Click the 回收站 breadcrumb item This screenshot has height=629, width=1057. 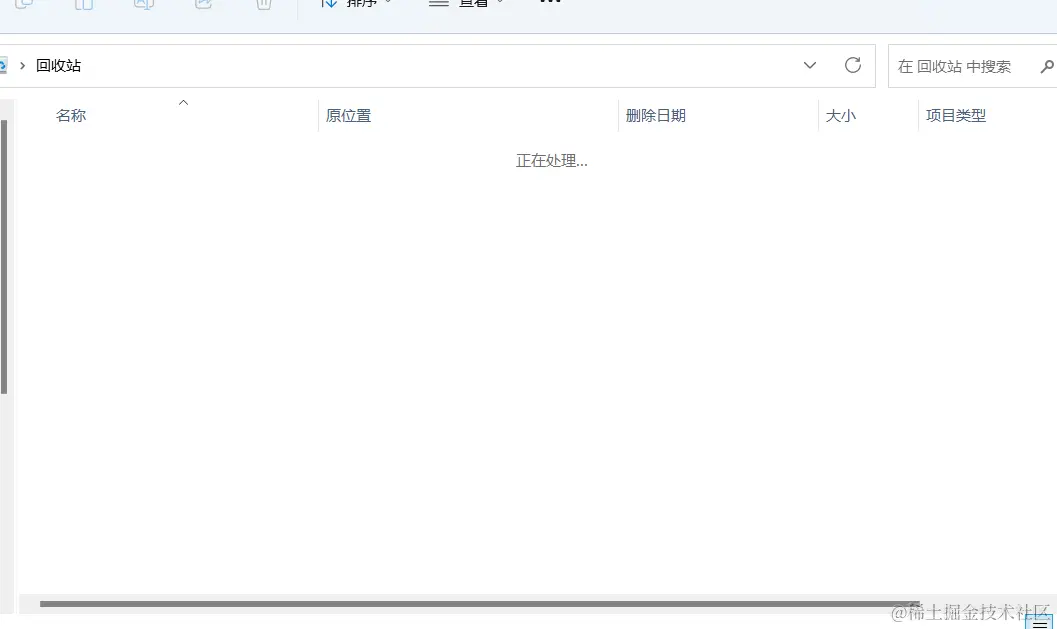58,65
